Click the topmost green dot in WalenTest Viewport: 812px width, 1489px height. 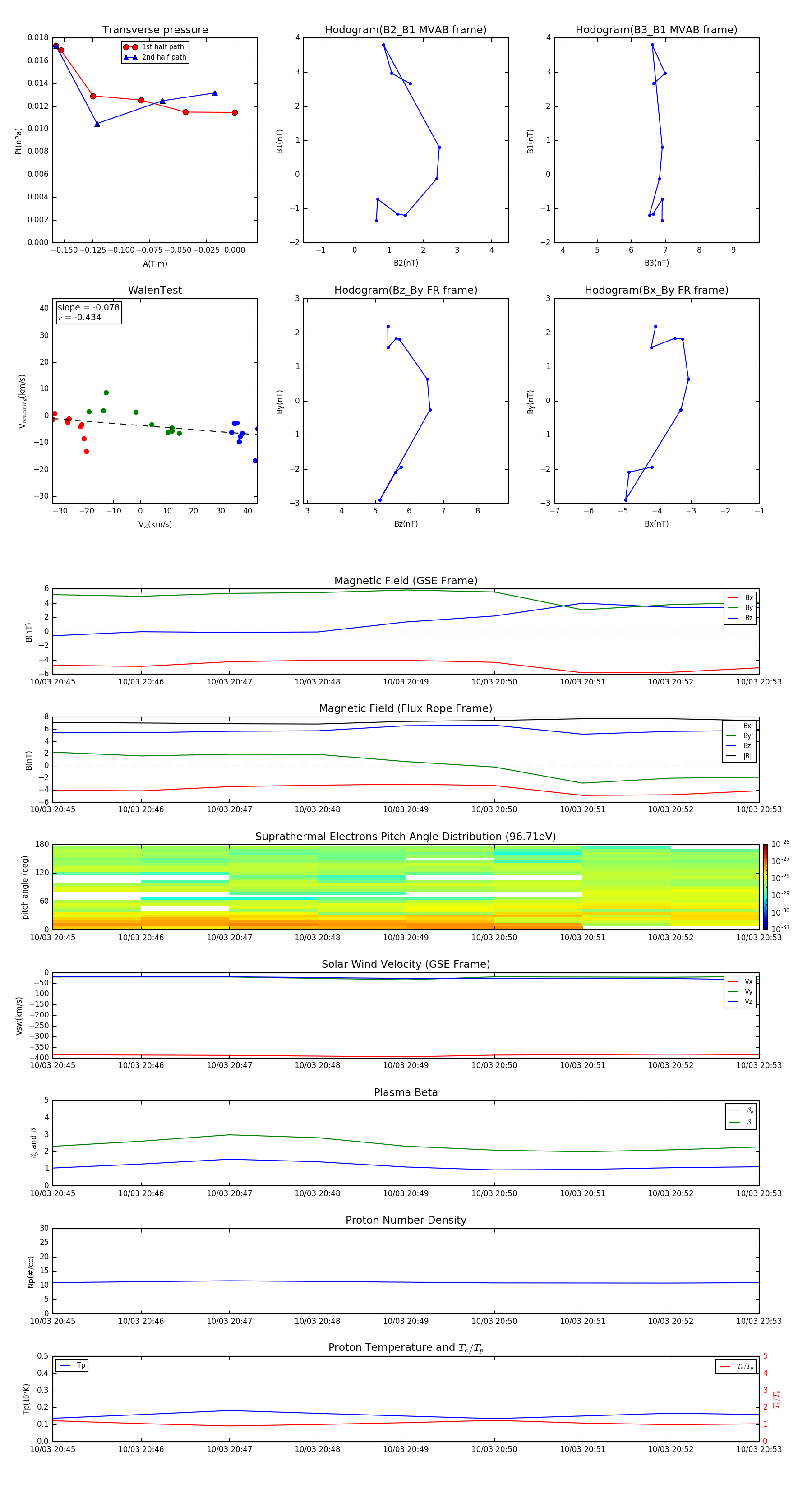pos(106,393)
